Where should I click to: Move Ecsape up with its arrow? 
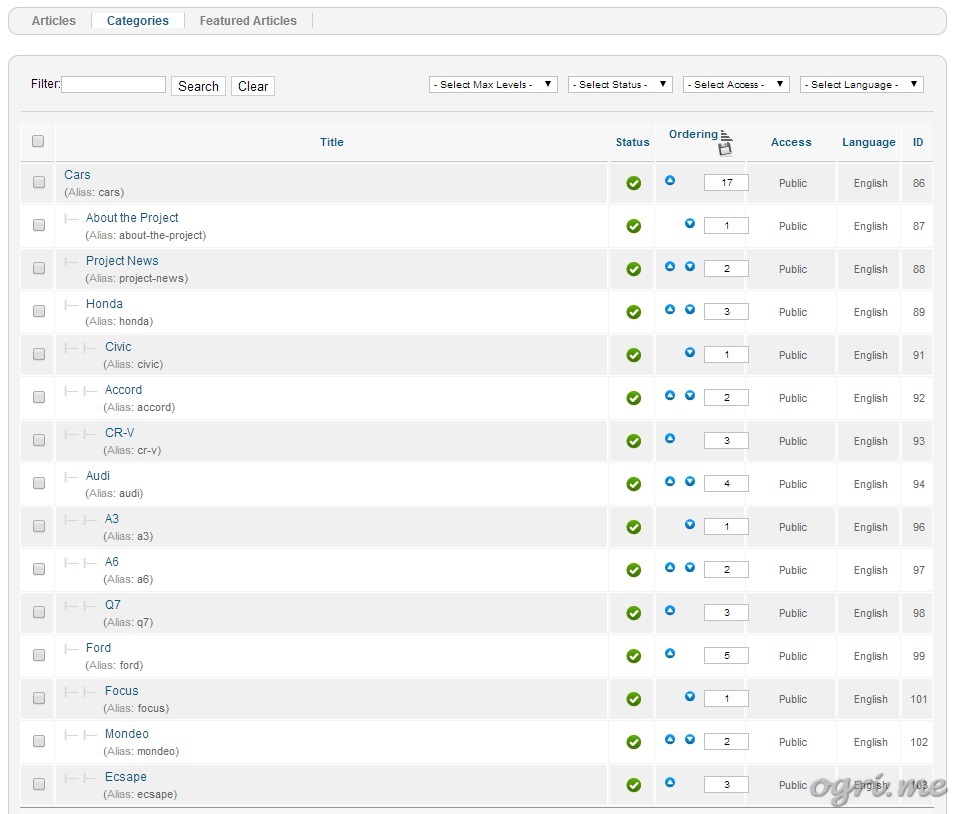click(x=670, y=782)
